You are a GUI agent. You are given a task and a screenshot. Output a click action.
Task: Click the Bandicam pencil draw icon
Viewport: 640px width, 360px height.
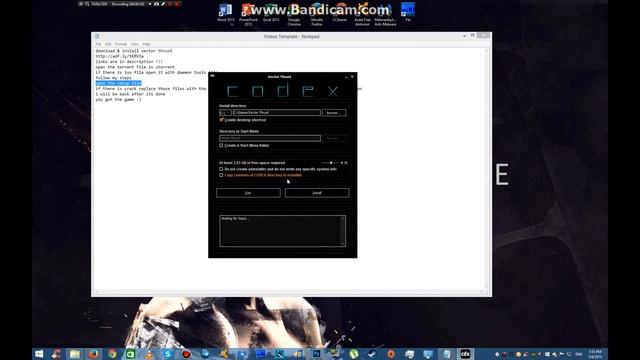pos(163,4)
